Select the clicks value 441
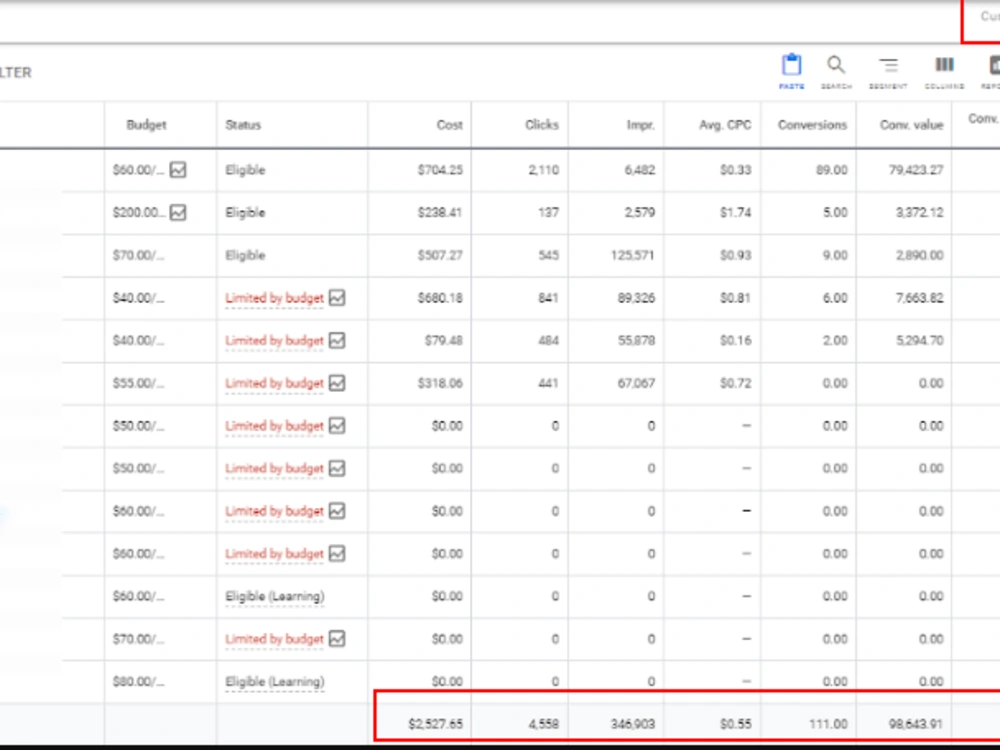 [548, 383]
